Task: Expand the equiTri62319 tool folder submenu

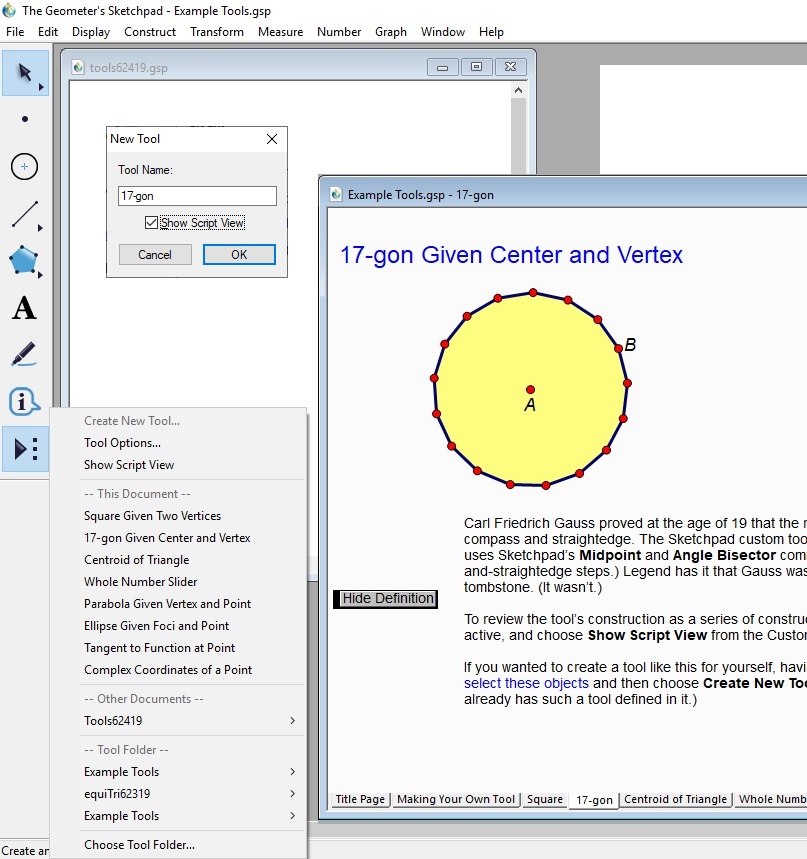Action: pos(190,794)
